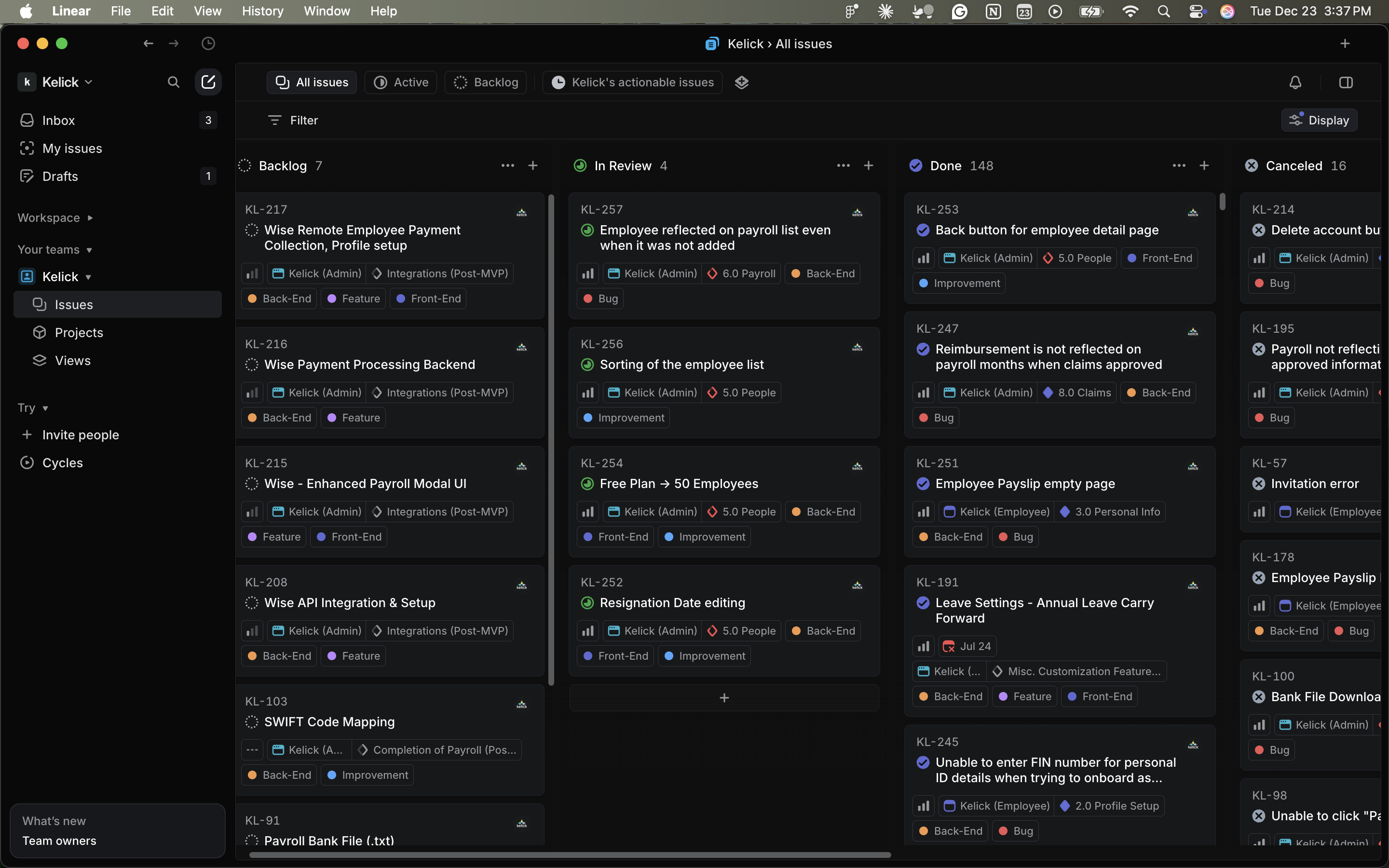
Task: Switch to the Active tab
Action: pos(401,82)
